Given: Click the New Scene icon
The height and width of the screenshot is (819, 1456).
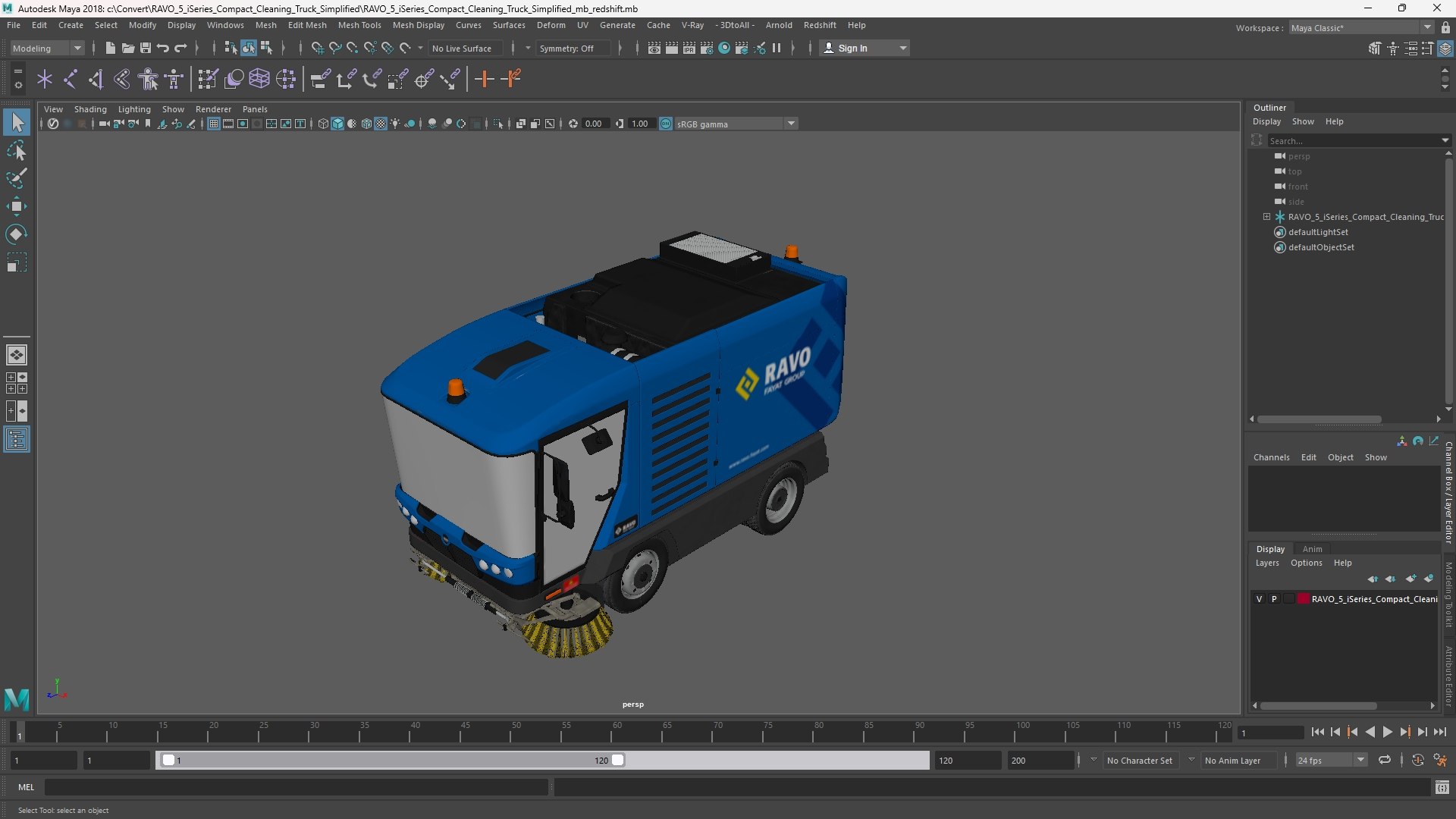Looking at the screenshot, I should coord(111,48).
